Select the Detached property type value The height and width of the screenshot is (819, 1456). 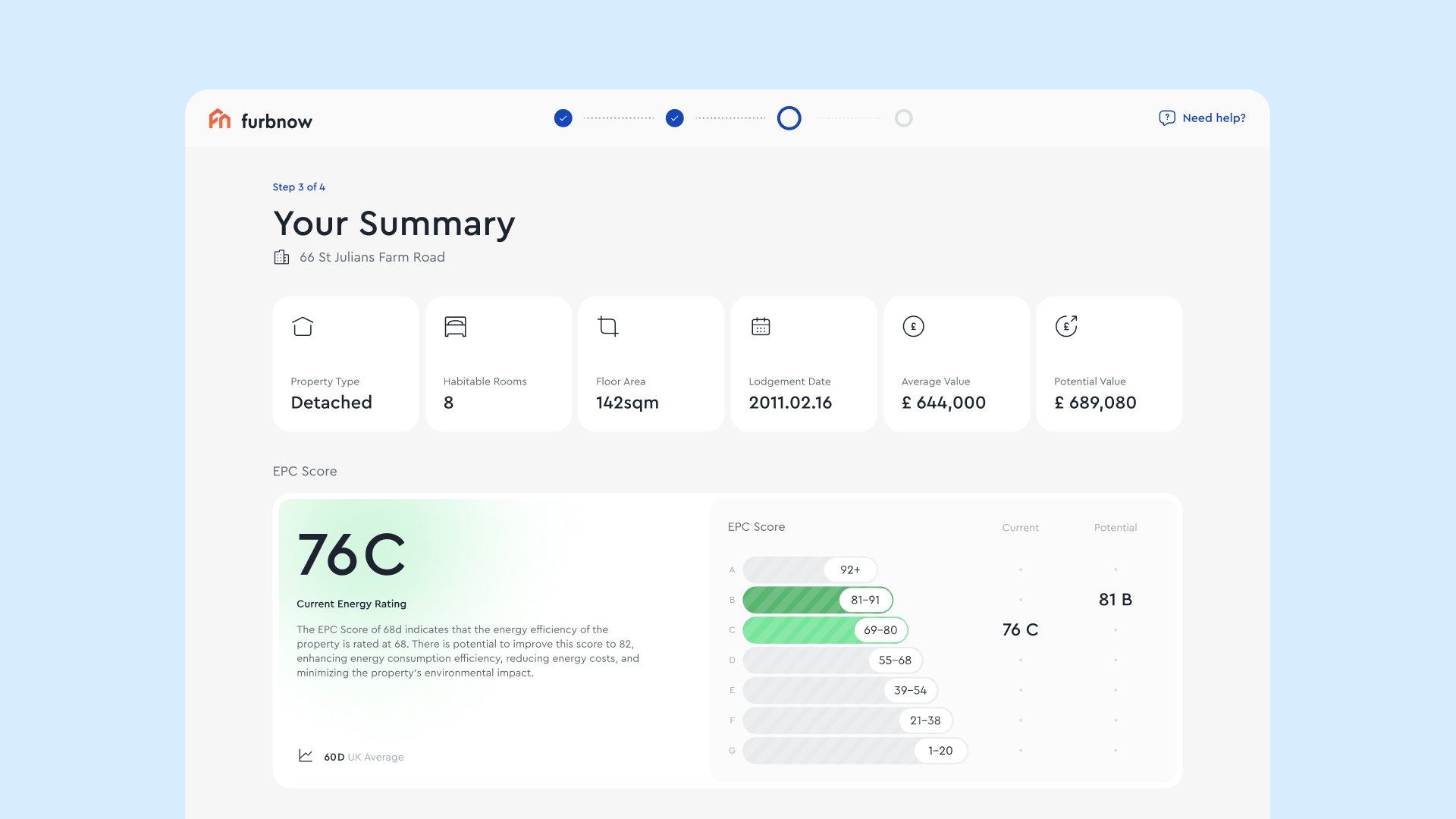tap(331, 403)
